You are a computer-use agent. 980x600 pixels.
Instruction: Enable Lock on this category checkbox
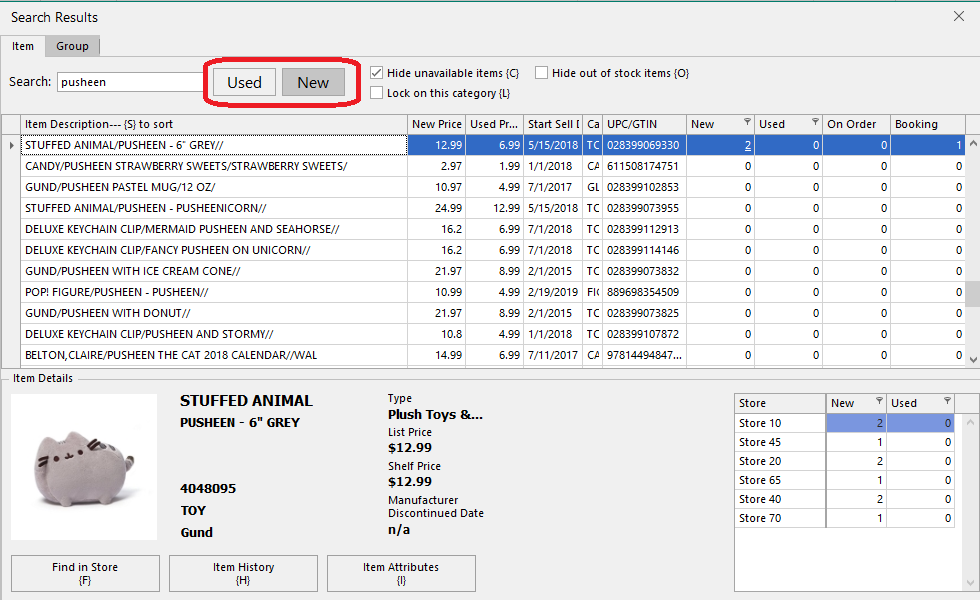376,93
